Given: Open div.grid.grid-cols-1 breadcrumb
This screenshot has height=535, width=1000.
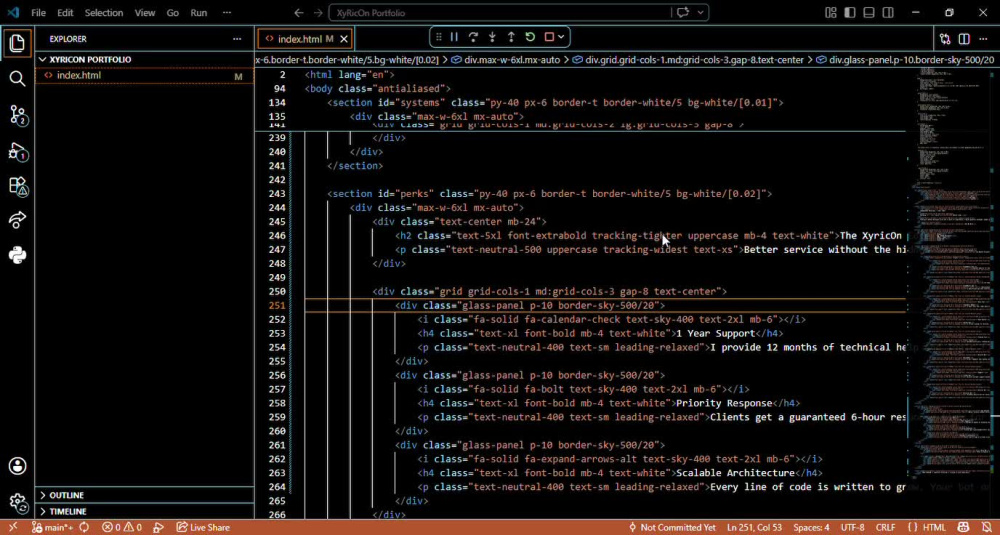Looking at the screenshot, I should click(x=689, y=60).
